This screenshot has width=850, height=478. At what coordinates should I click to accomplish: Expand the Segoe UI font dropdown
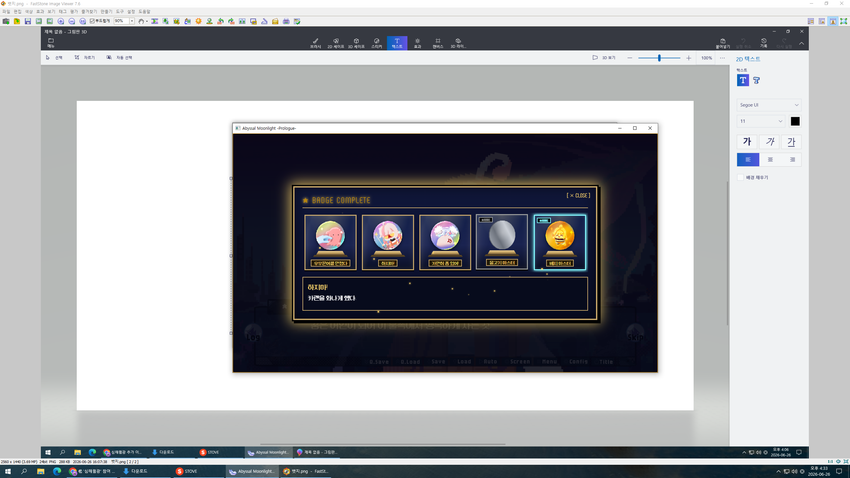pos(768,105)
